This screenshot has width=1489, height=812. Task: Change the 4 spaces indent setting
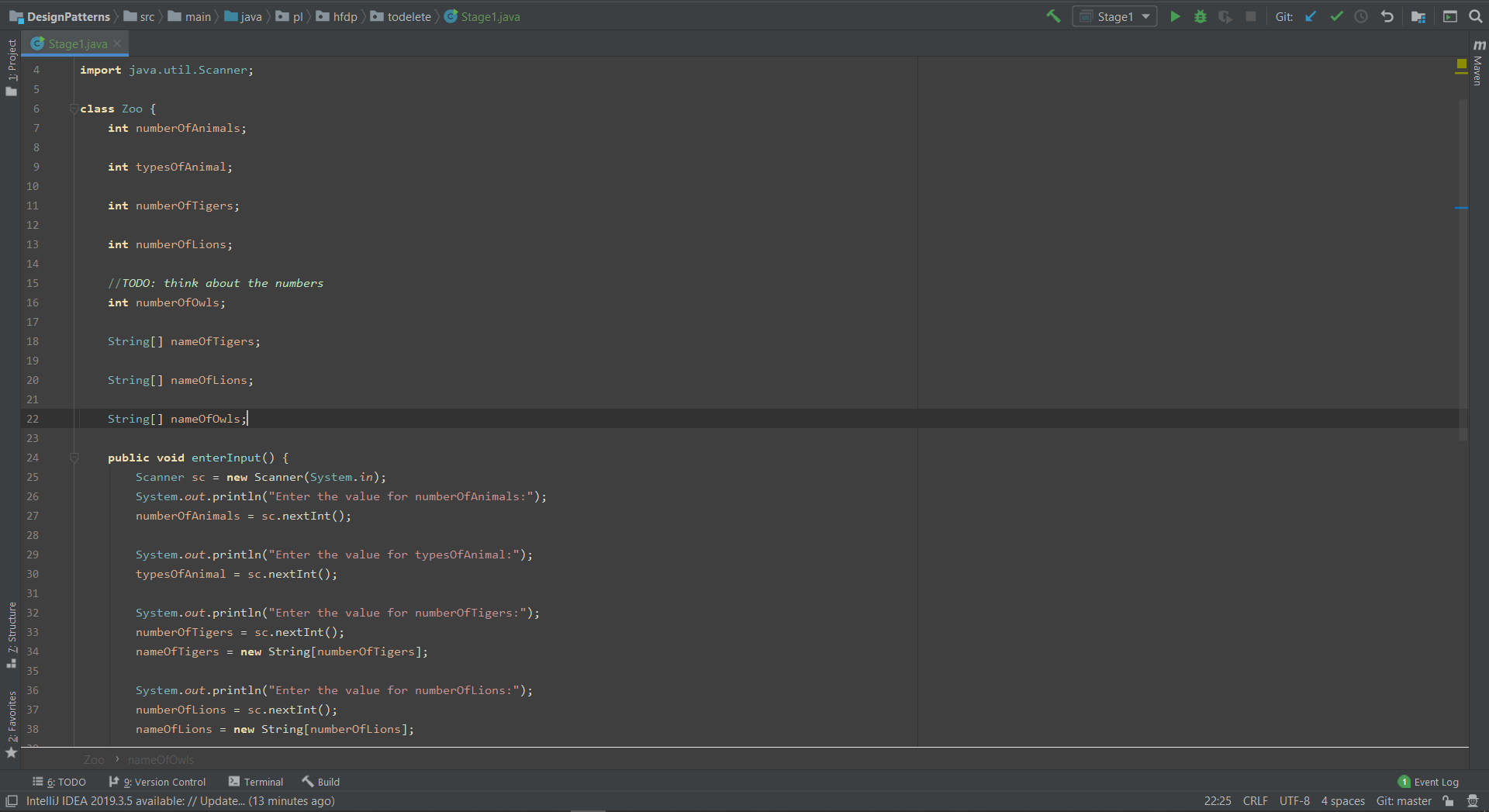coord(1342,801)
